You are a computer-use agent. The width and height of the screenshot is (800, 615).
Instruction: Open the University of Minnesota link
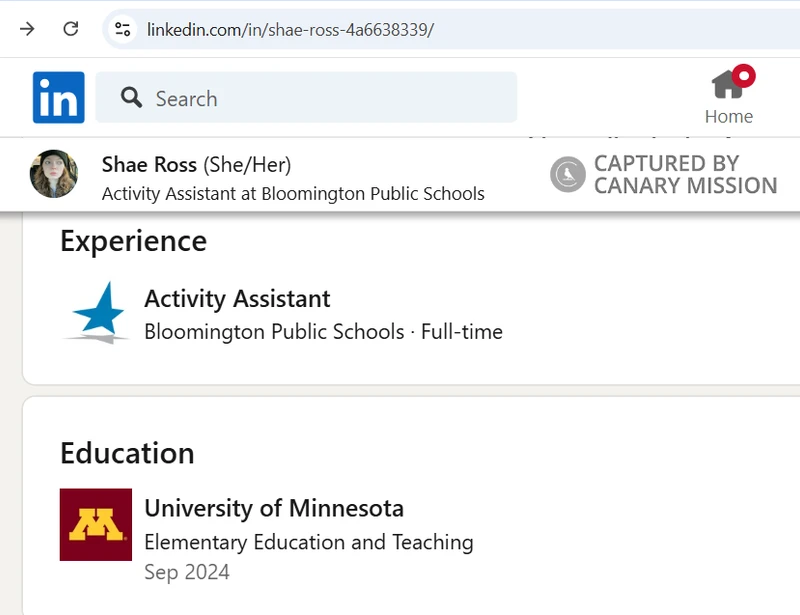(274, 508)
